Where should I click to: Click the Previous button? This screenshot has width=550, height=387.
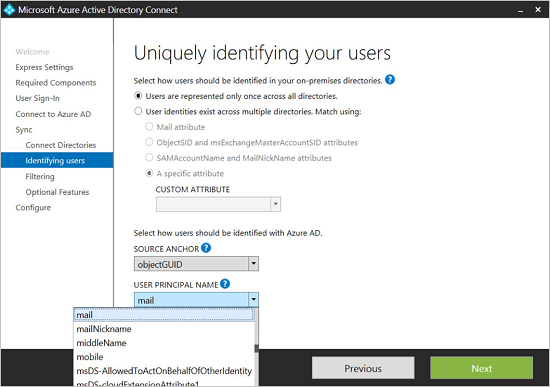click(363, 368)
